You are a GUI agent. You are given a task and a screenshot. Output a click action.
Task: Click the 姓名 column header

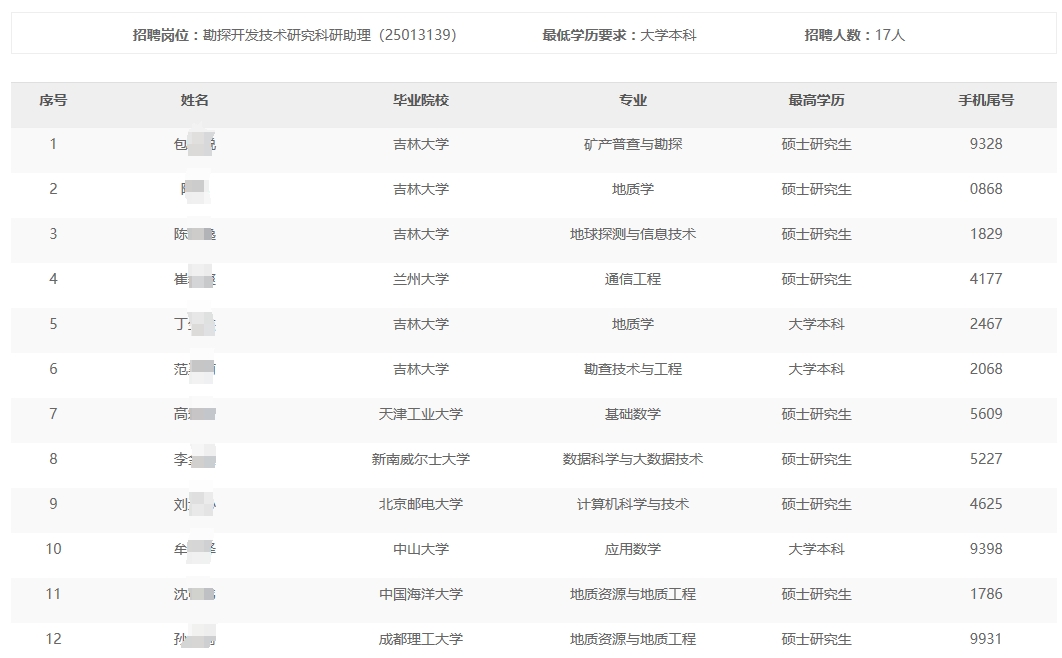195,100
